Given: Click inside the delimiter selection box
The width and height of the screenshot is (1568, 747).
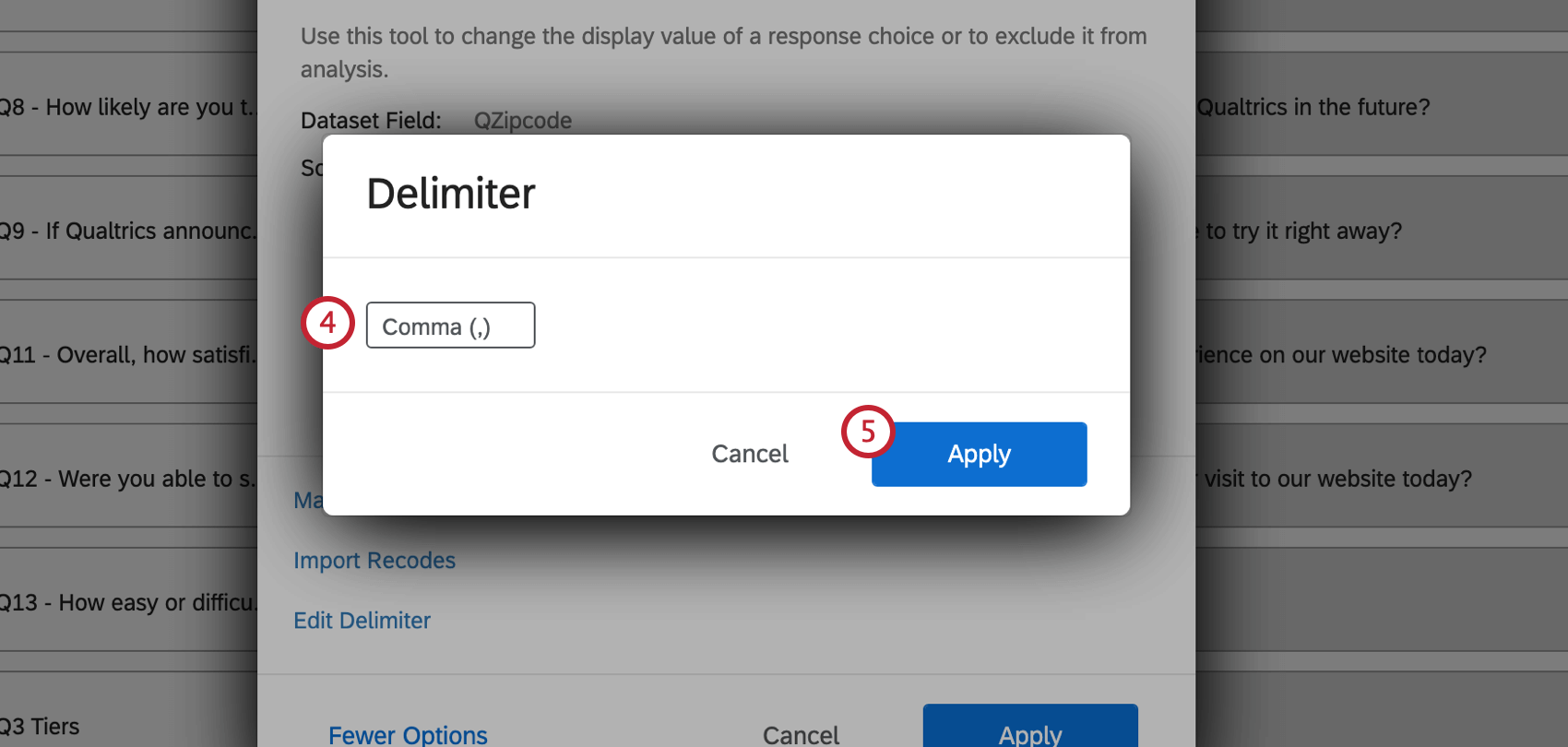Looking at the screenshot, I should click(x=450, y=325).
